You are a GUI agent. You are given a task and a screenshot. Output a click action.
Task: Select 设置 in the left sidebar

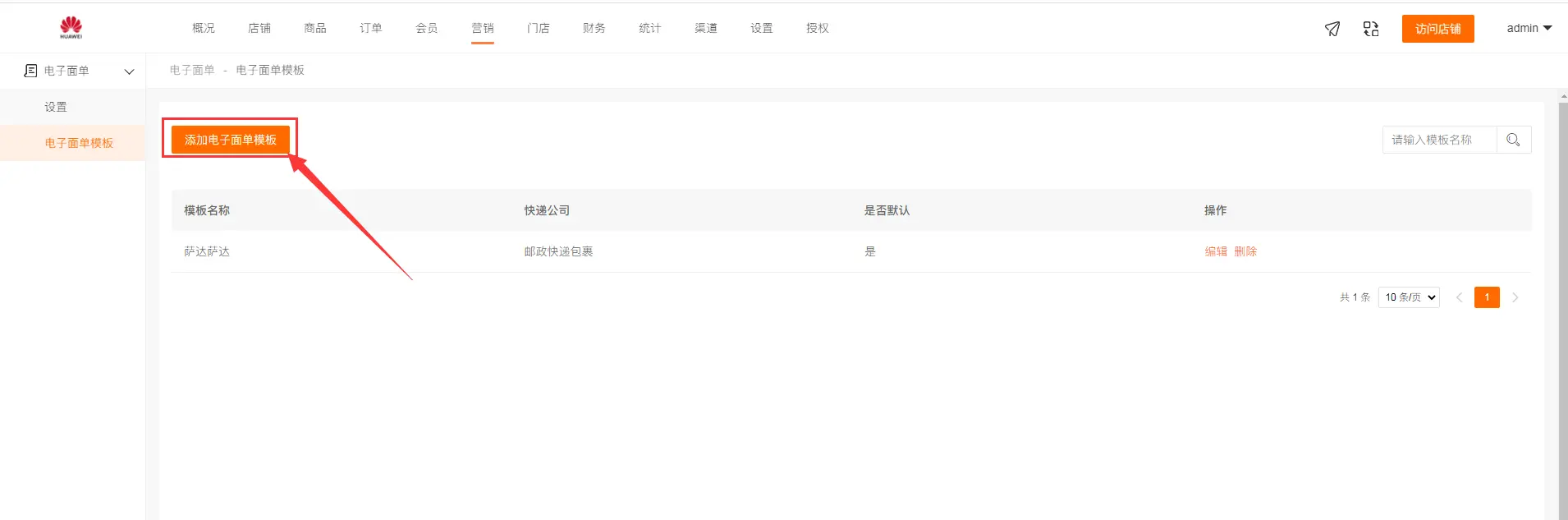coord(56,107)
